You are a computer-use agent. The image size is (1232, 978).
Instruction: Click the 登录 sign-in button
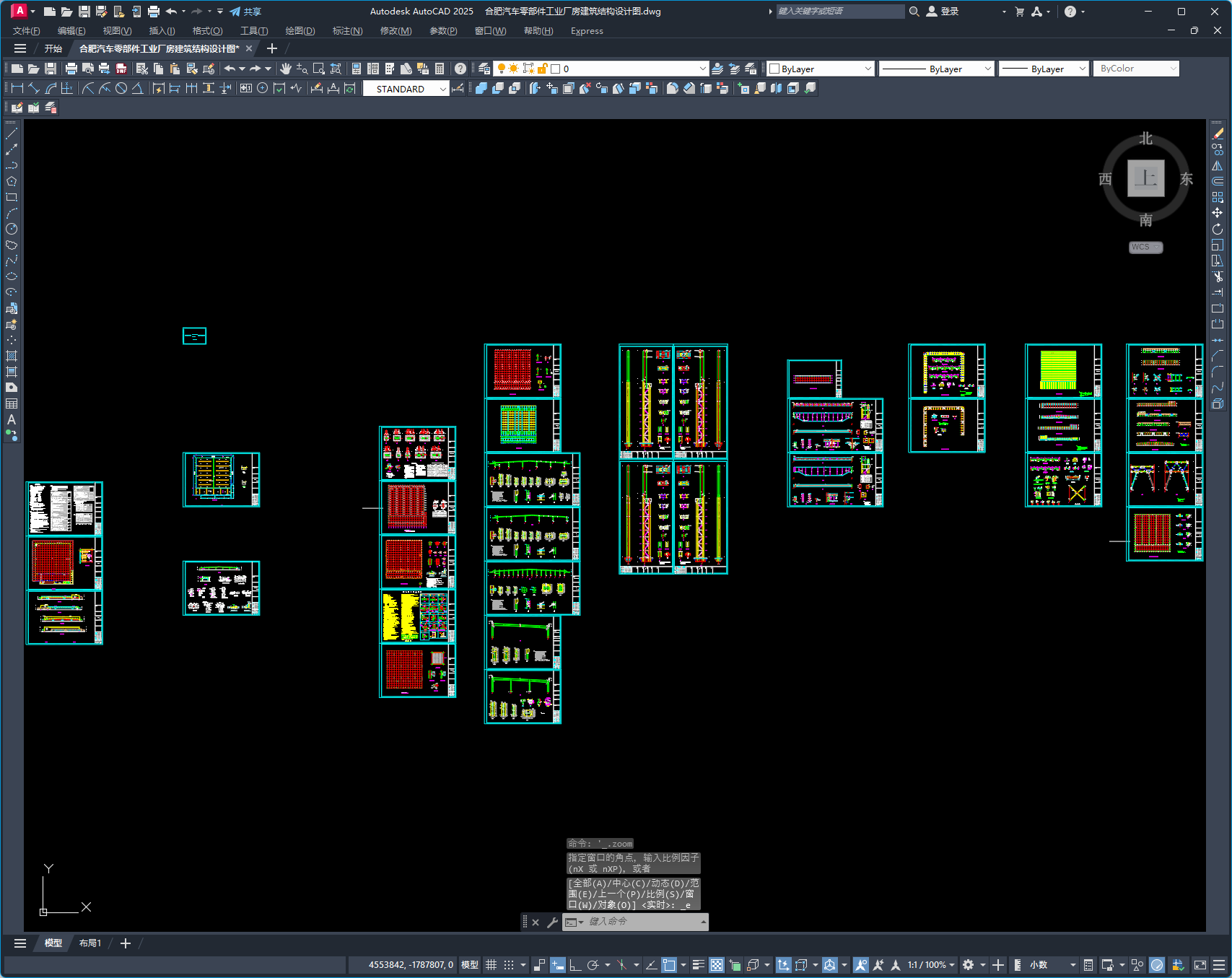[x=943, y=12]
